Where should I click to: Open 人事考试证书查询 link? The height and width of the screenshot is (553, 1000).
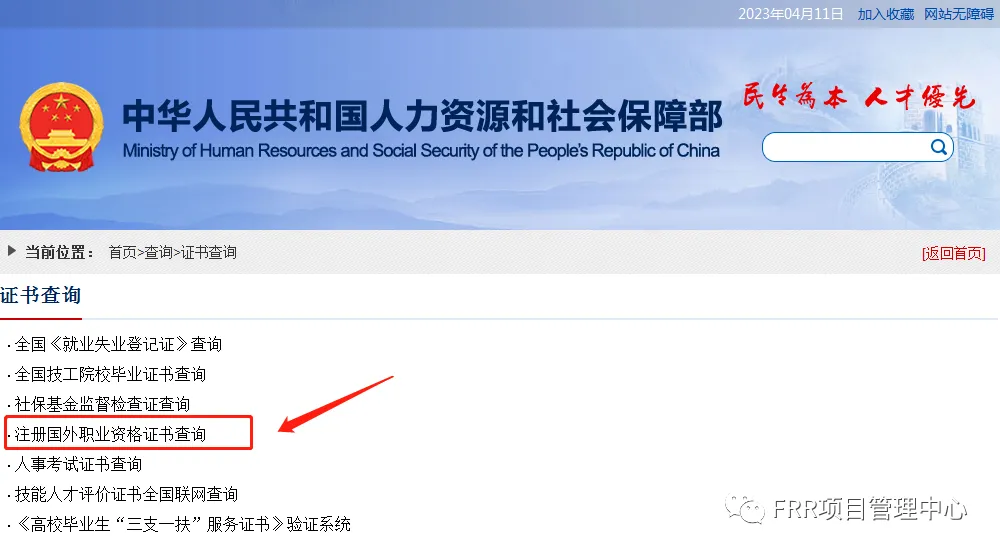tap(78, 464)
